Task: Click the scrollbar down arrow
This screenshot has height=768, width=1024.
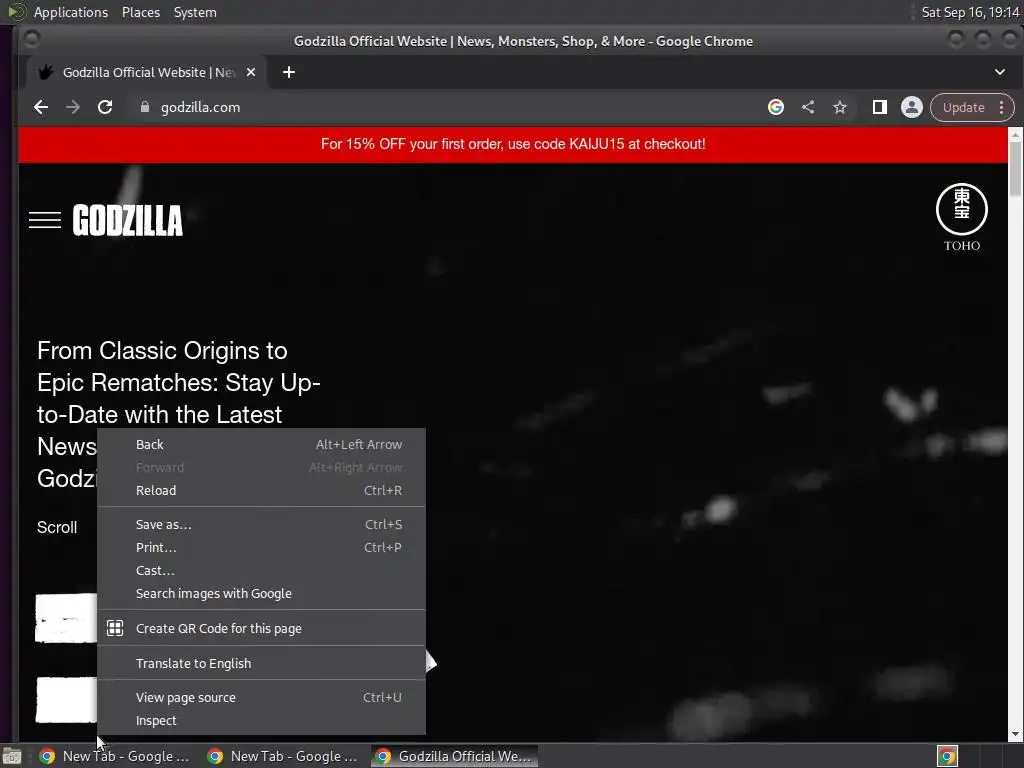Action: (1015, 735)
